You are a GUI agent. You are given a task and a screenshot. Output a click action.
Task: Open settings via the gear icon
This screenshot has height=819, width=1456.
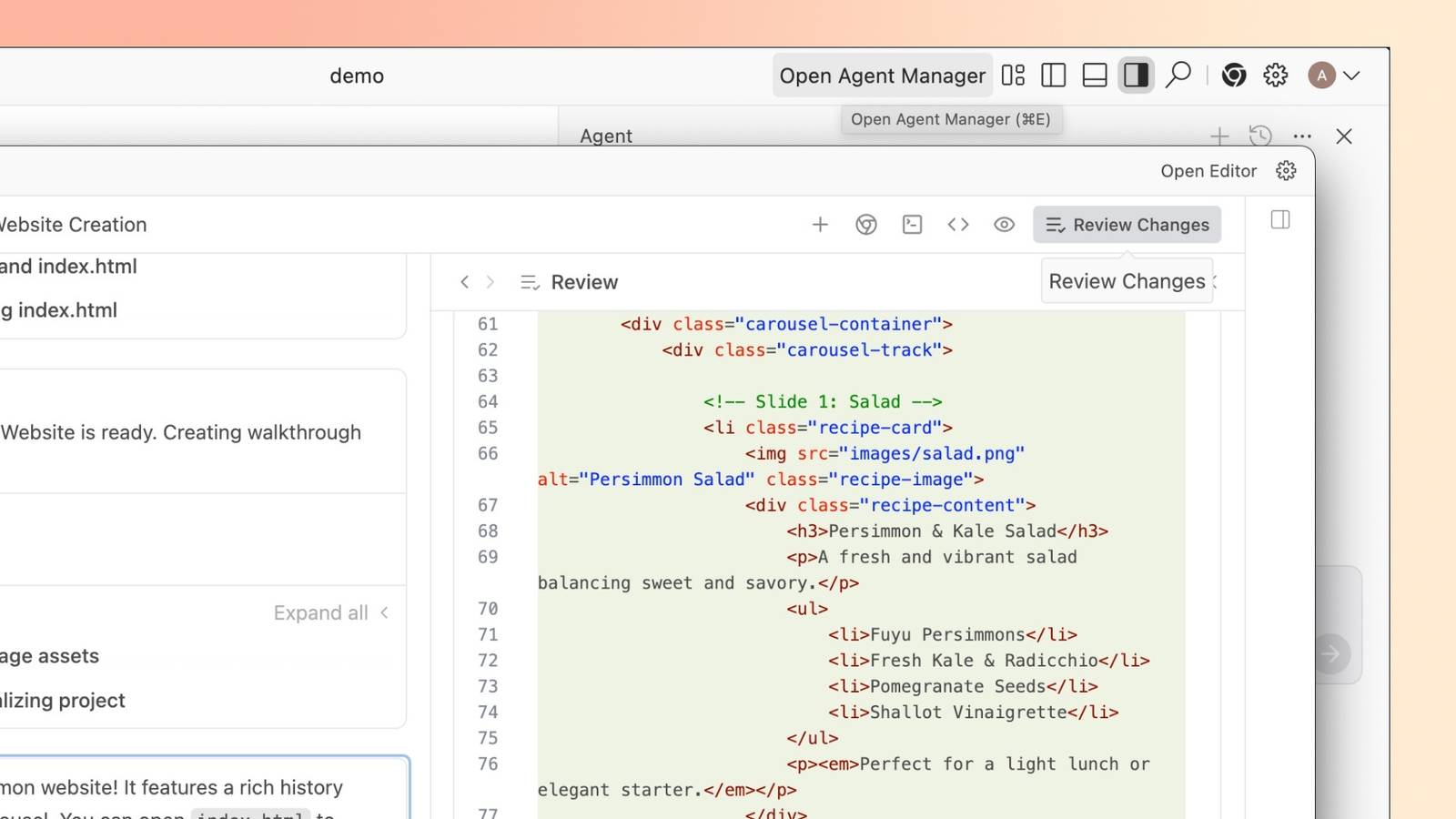(1275, 75)
